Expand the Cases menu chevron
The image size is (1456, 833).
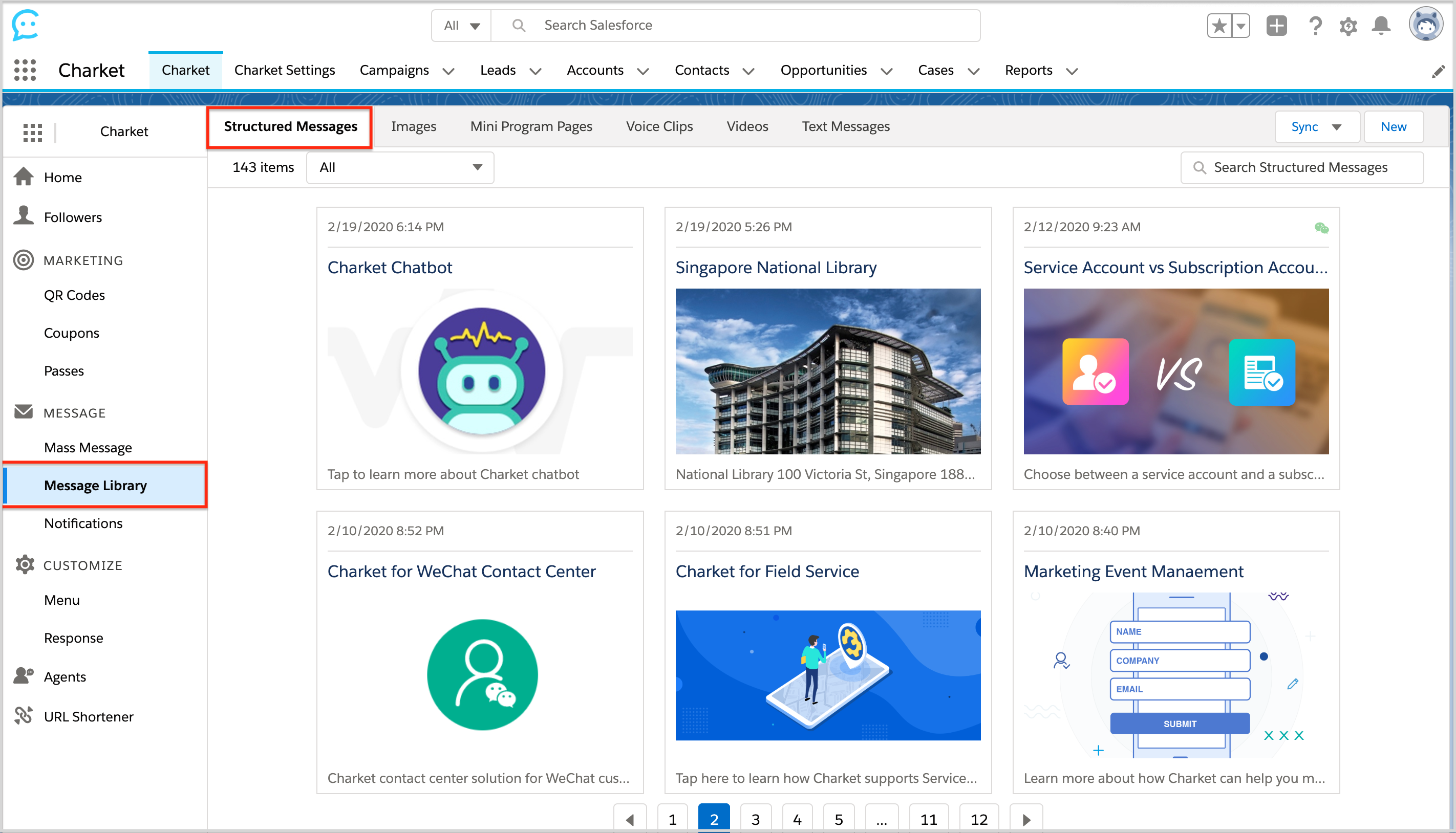tap(974, 72)
